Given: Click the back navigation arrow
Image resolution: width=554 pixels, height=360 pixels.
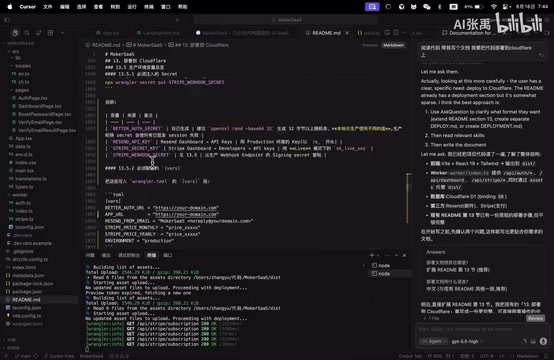Looking at the screenshot, I should pos(178,20).
